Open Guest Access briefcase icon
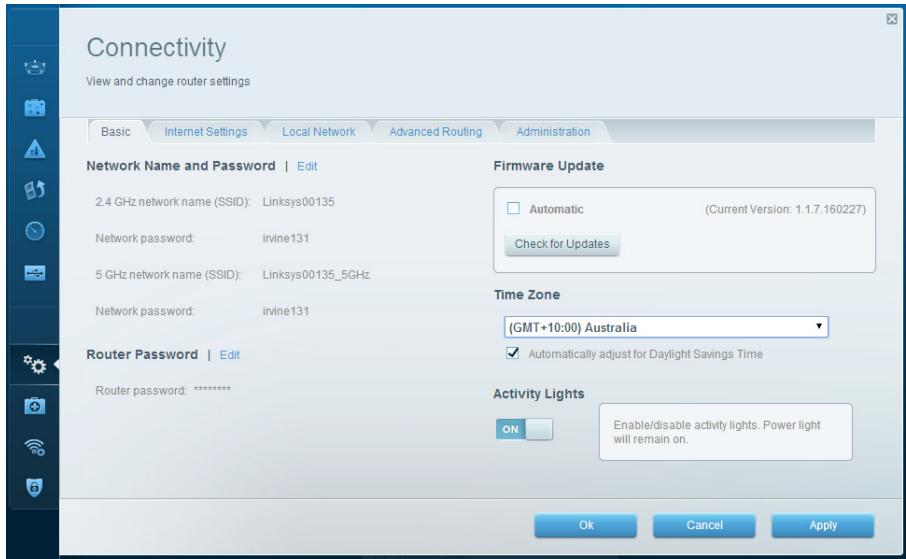 [35, 108]
